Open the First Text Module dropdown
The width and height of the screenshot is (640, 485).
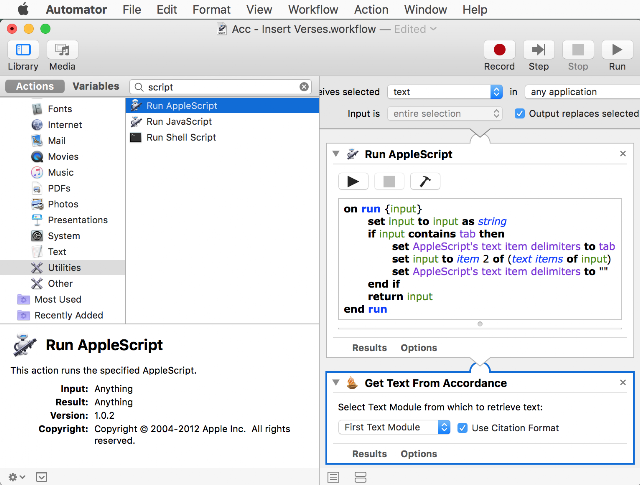[394, 427]
